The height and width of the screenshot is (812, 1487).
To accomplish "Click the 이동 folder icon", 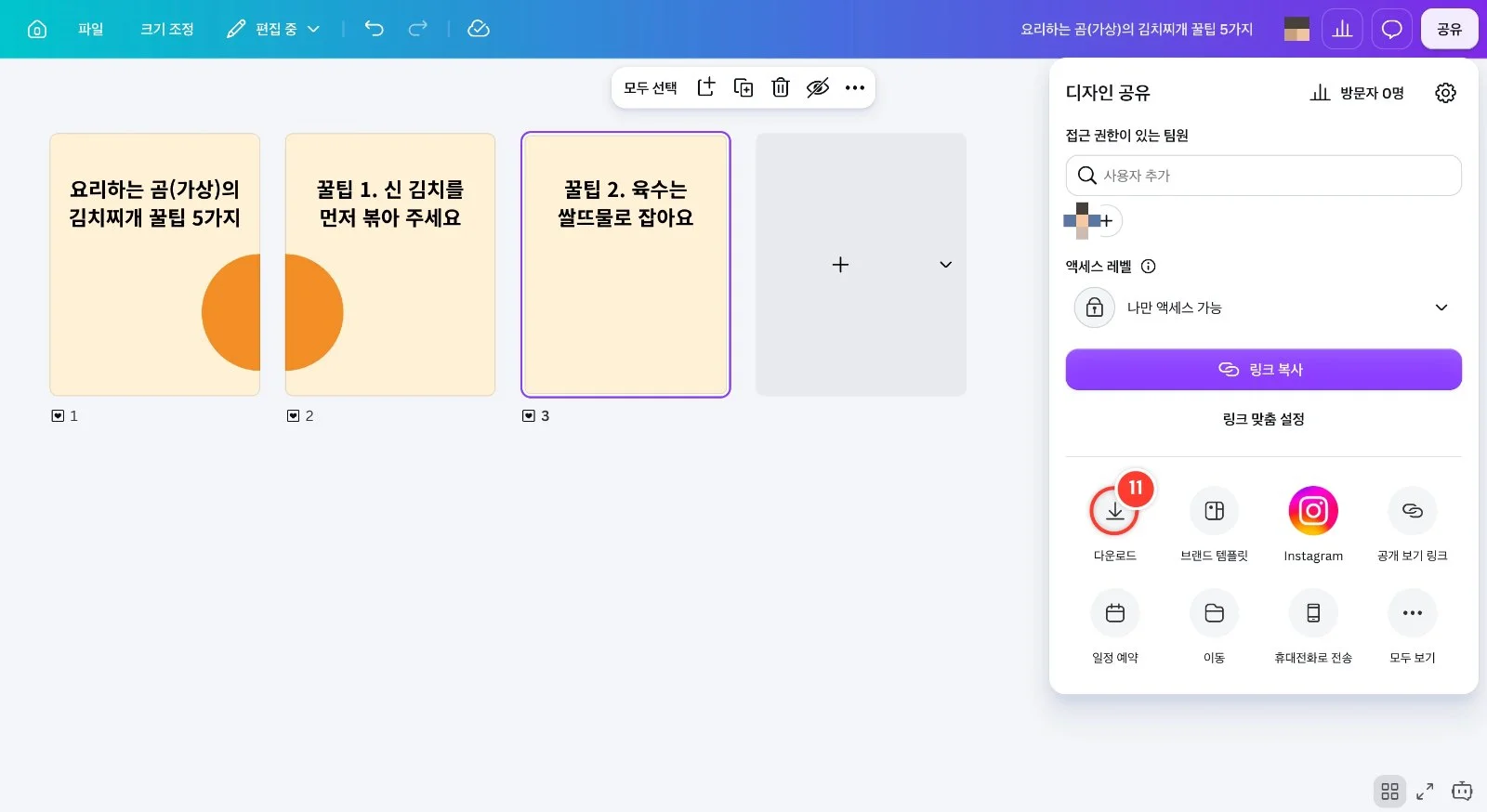I will 1214,613.
